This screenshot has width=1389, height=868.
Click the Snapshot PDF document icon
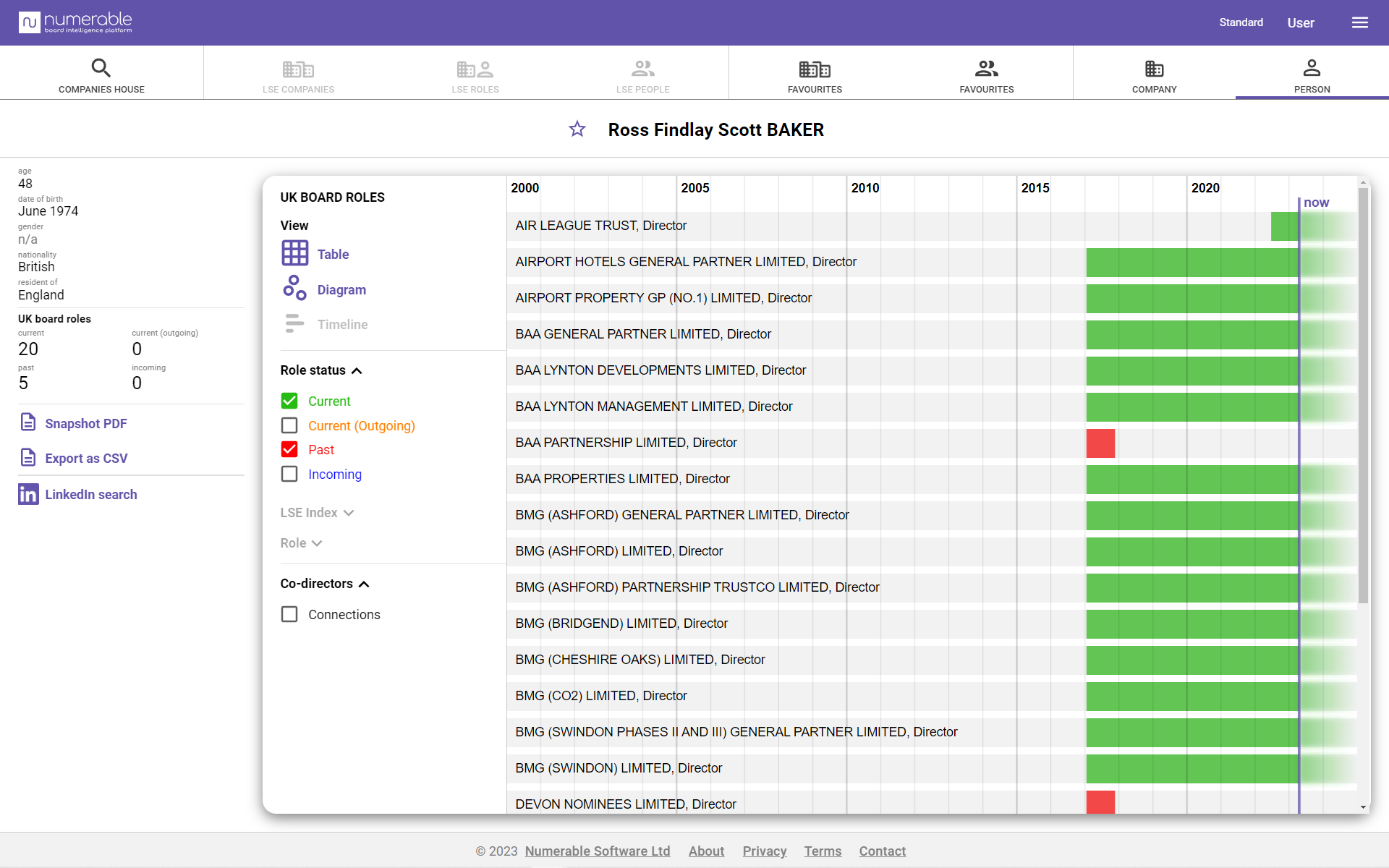click(28, 422)
